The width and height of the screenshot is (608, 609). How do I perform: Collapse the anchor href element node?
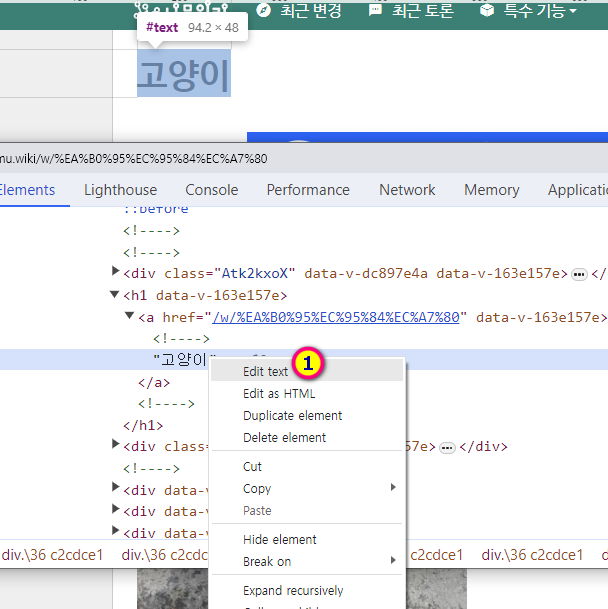(129, 317)
